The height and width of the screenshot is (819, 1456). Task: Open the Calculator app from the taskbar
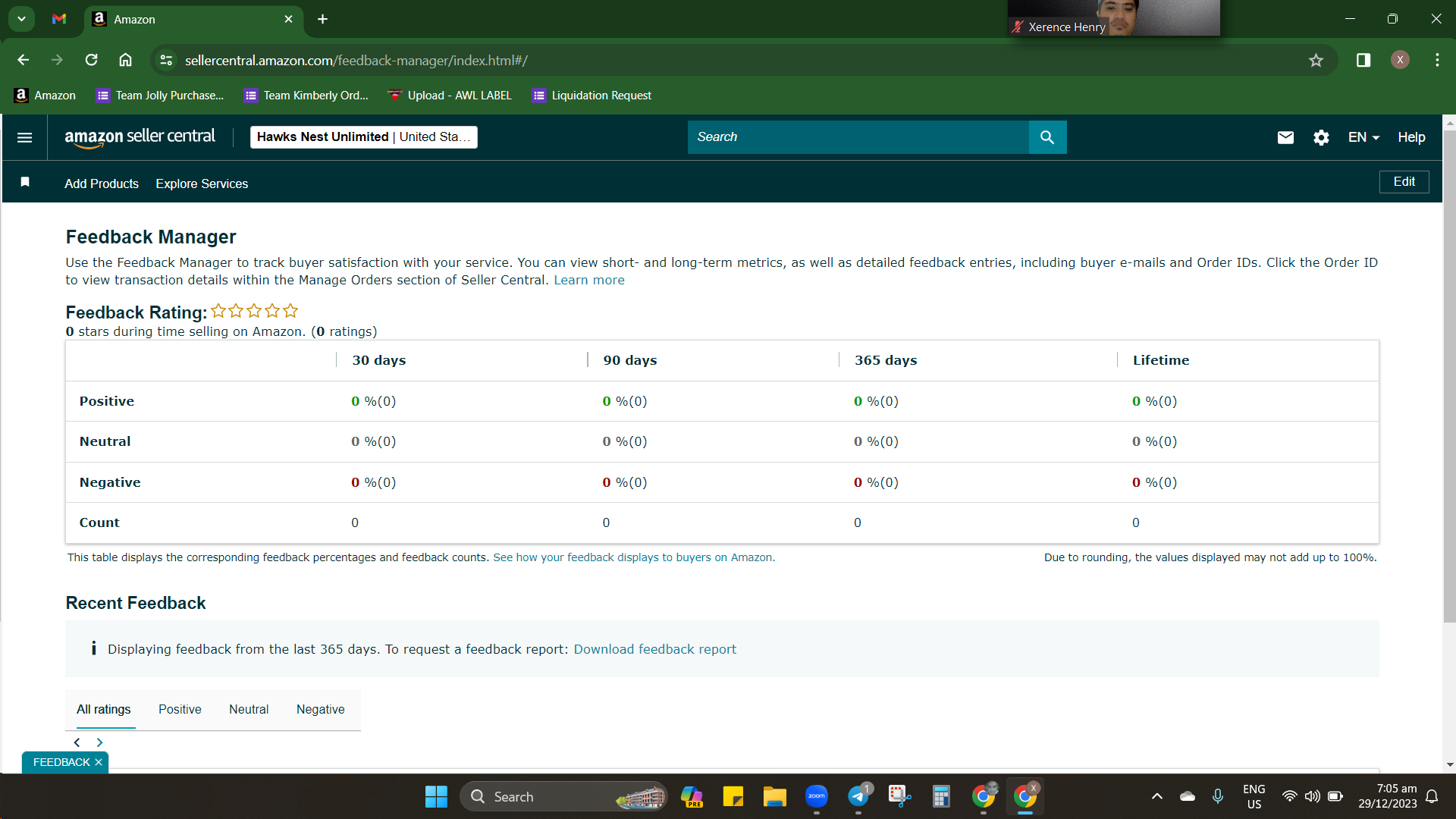(941, 797)
